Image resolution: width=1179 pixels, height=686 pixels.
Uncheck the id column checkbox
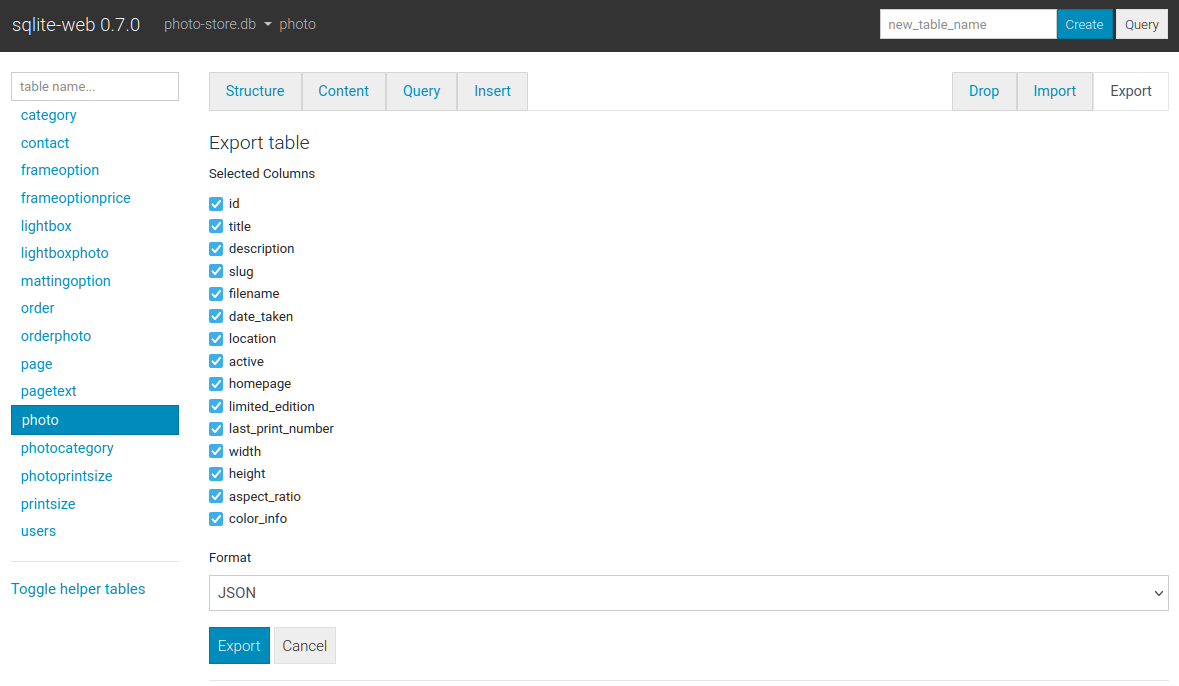(216, 204)
